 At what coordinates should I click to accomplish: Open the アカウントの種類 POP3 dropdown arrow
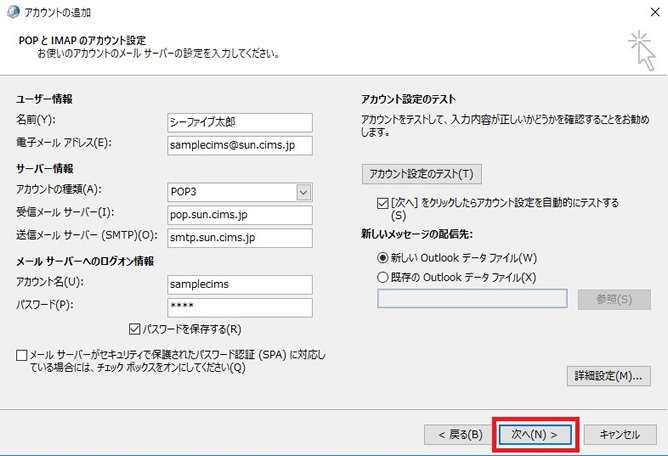click(303, 192)
